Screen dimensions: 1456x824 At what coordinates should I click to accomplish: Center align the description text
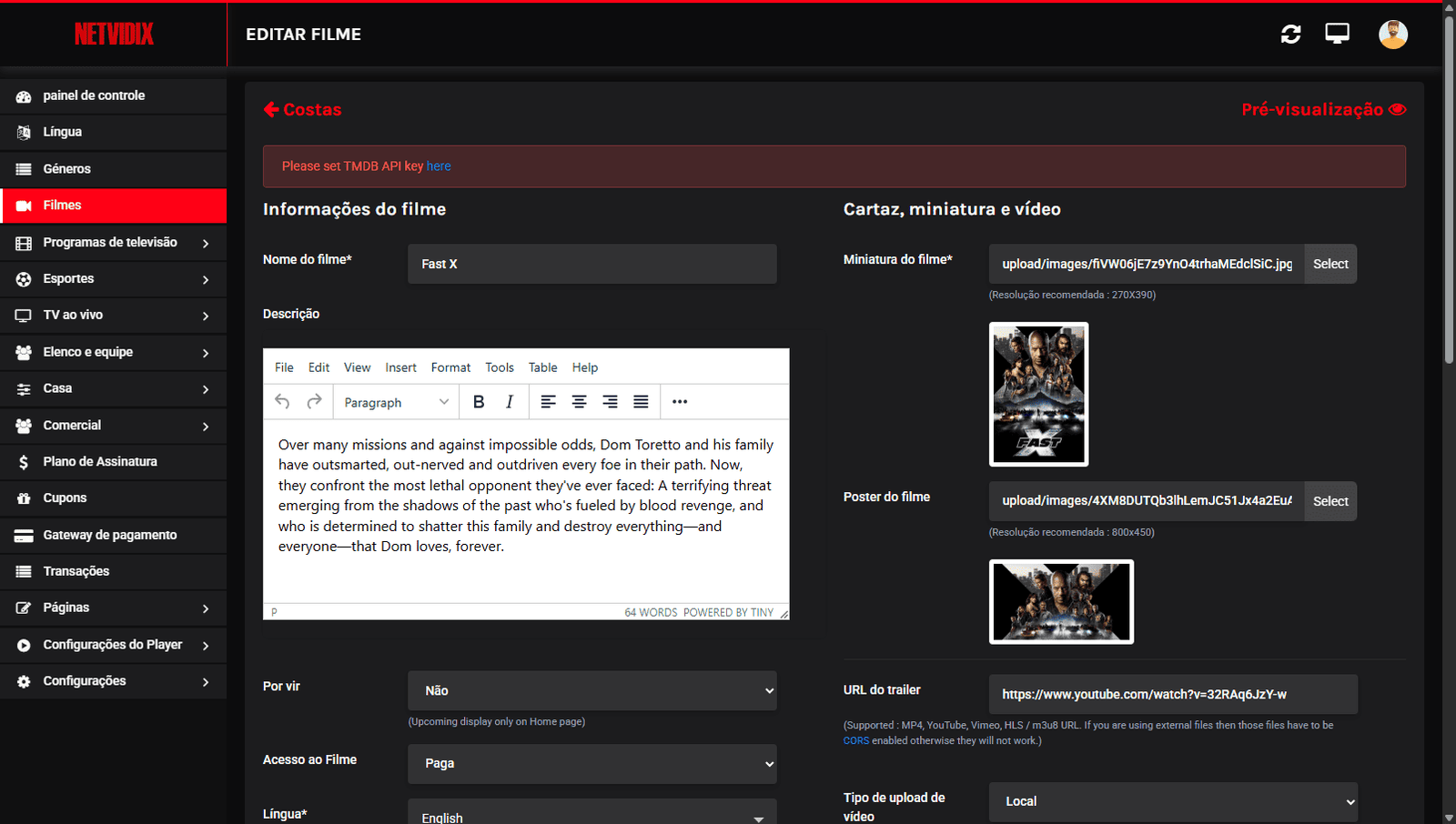[579, 402]
